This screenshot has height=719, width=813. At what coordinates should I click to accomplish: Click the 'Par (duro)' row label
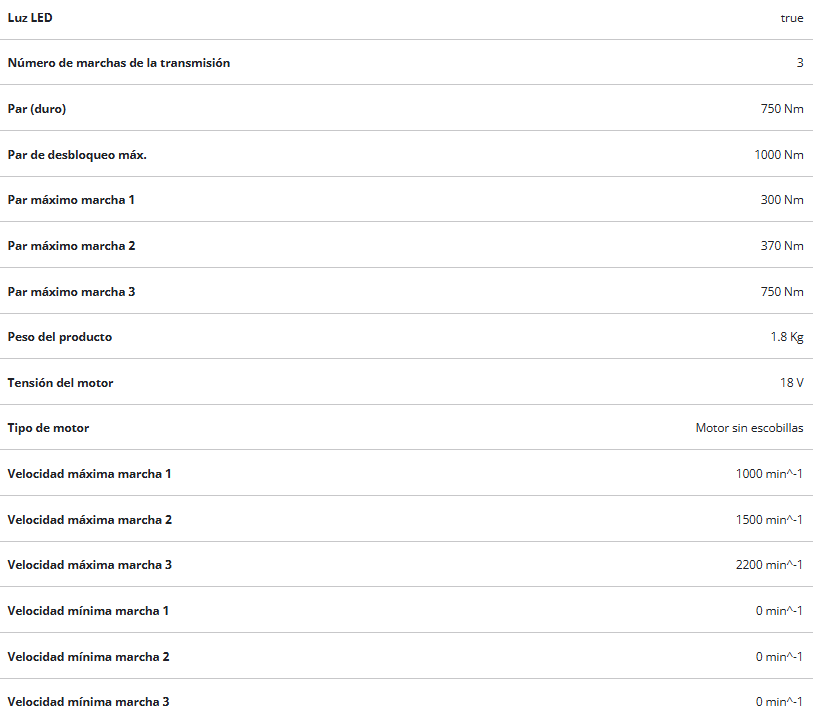[x=37, y=109]
